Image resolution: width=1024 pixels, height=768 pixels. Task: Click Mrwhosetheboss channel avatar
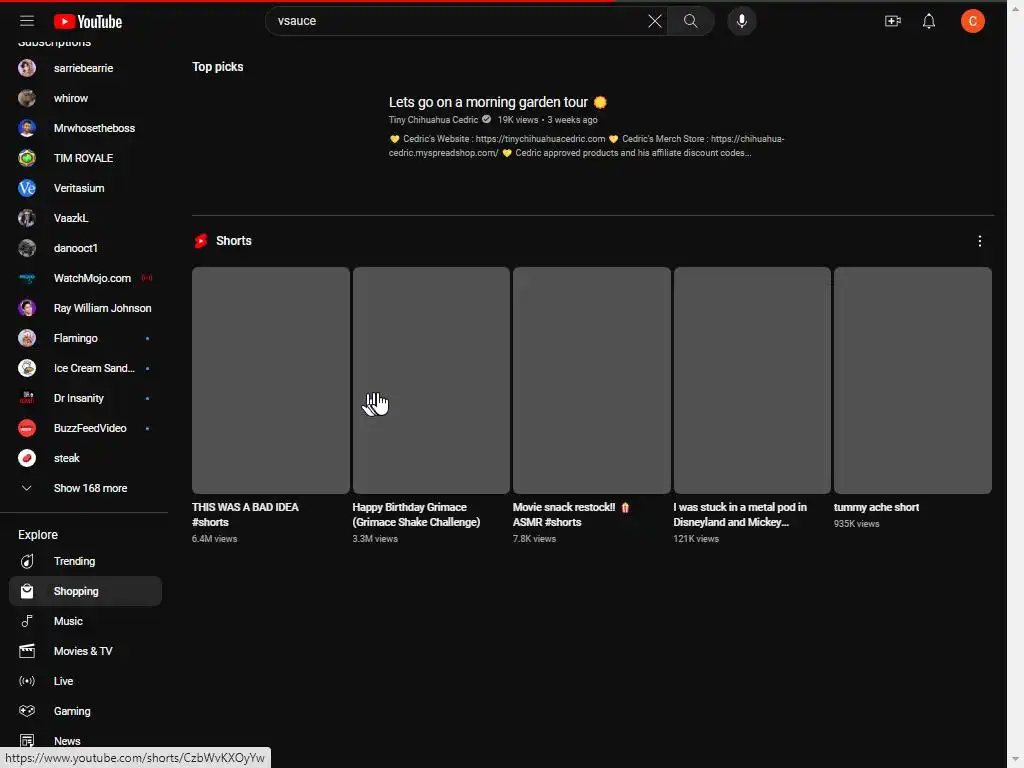27,128
